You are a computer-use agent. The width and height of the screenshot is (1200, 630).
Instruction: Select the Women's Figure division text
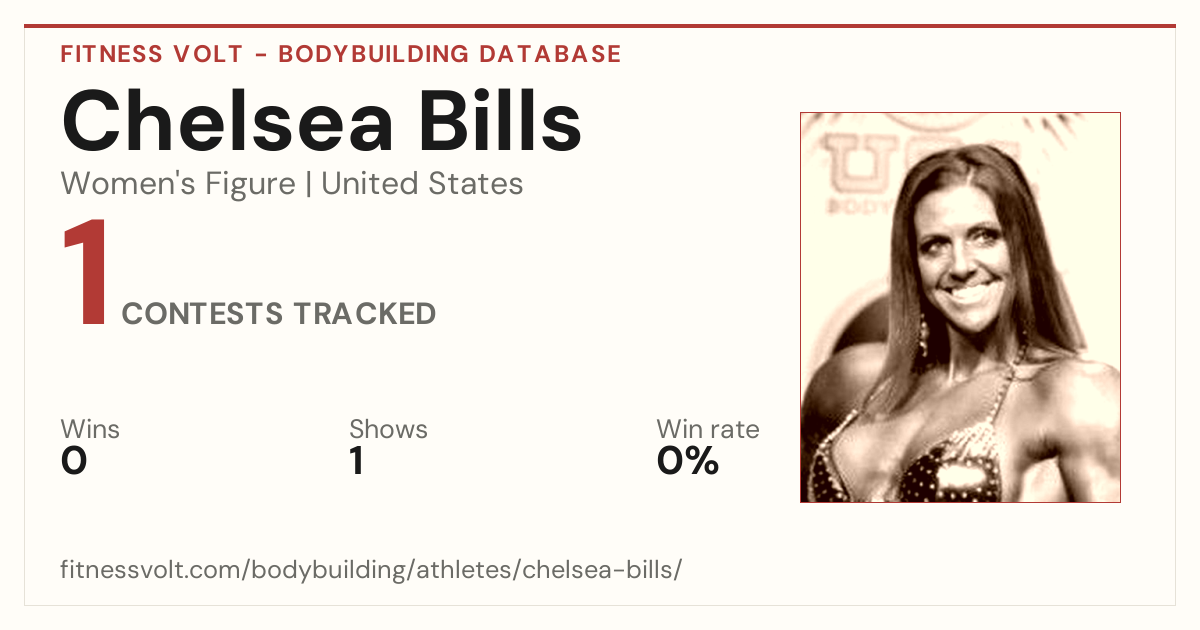click(x=178, y=184)
